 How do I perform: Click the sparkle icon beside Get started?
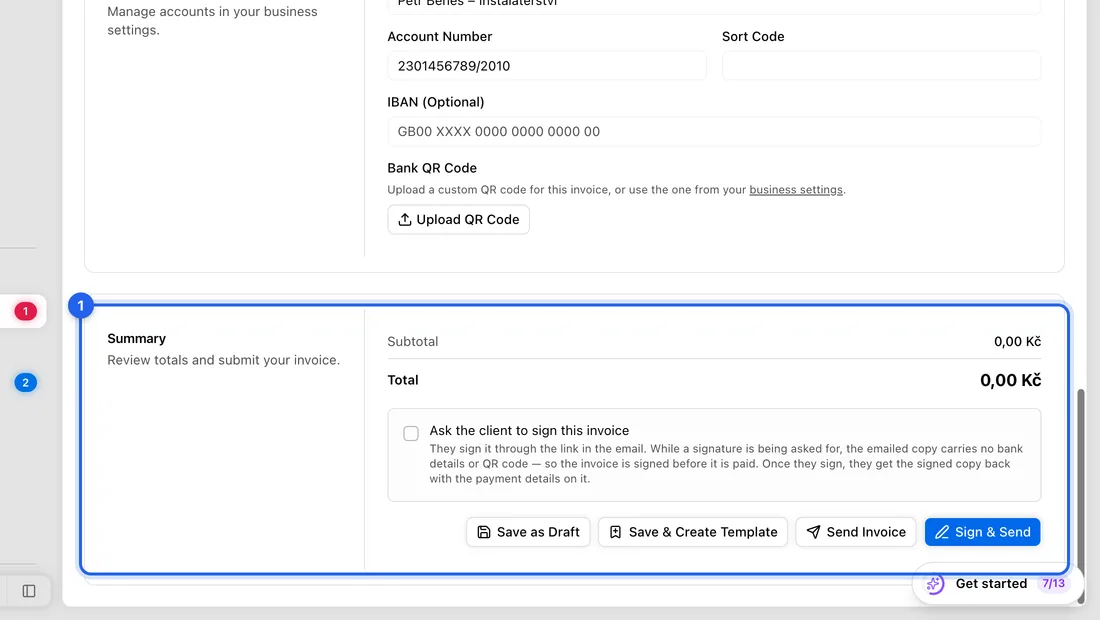[934, 584]
